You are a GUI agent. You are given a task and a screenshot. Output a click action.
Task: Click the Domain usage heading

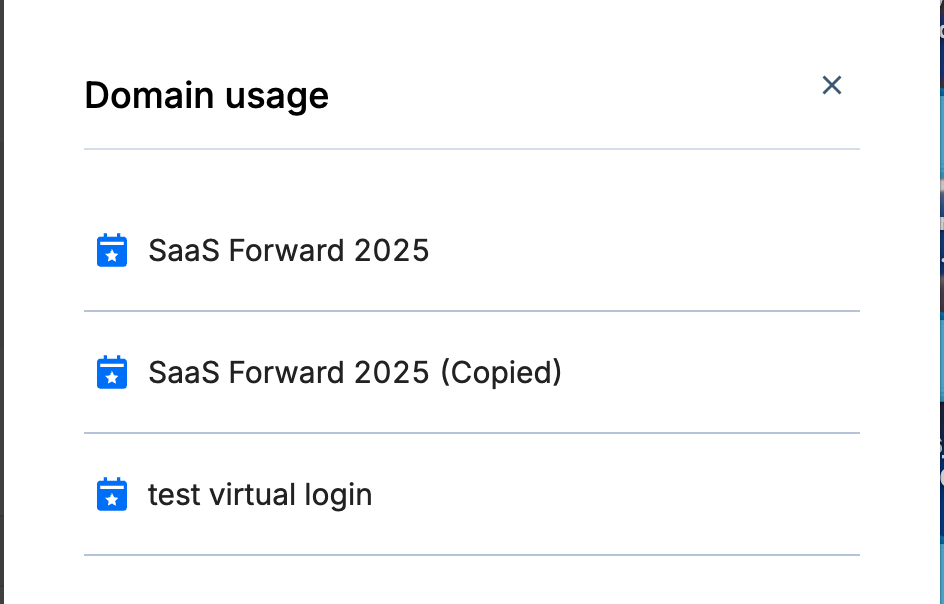206,96
